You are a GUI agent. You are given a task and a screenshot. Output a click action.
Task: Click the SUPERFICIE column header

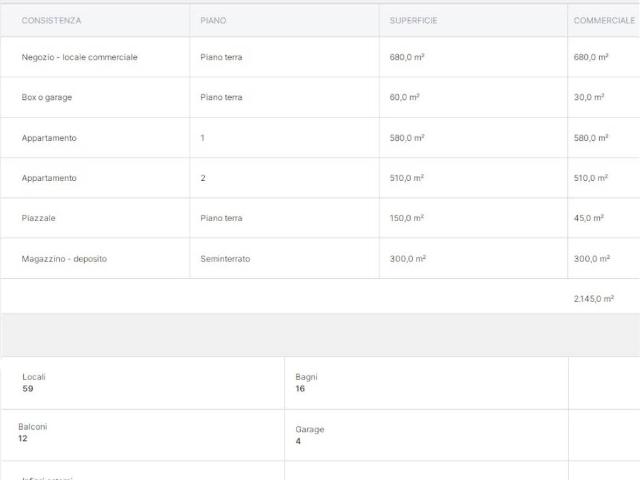[413, 20]
